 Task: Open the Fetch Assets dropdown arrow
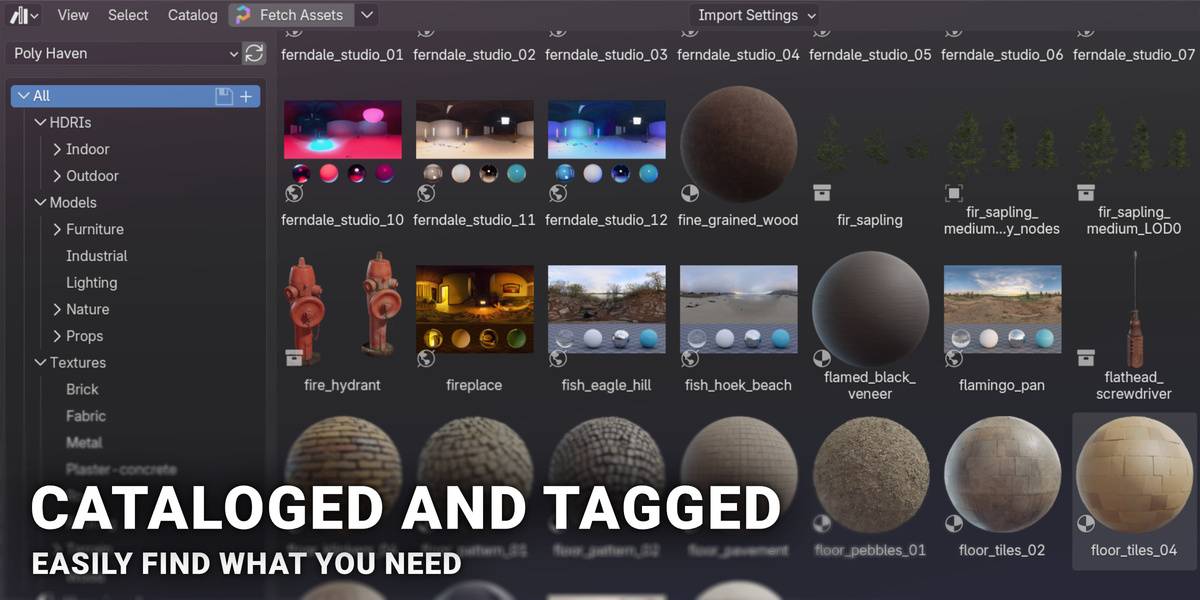366,15
